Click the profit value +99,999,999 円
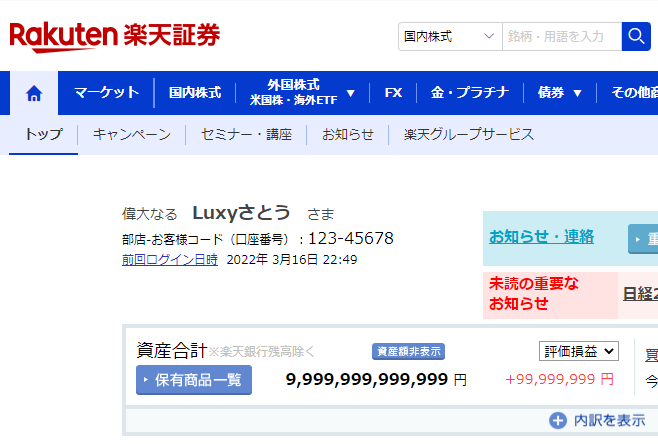Image resolution: width=658 pixels, height=444 pixels. coord(560,379)
